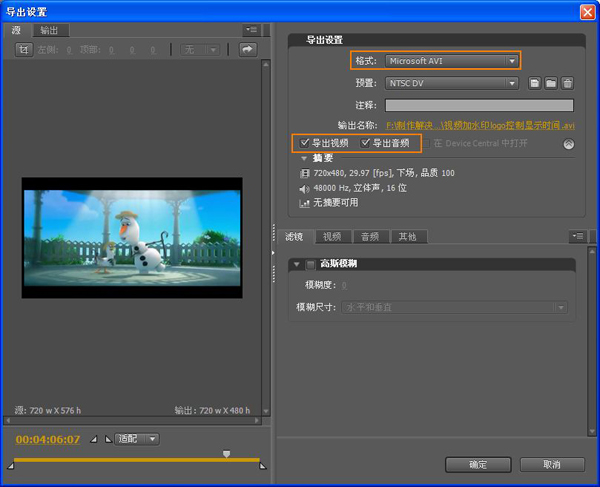
Task: Enable the 高斯模糊 filter checkbox
Action: (x=310, y=264)
